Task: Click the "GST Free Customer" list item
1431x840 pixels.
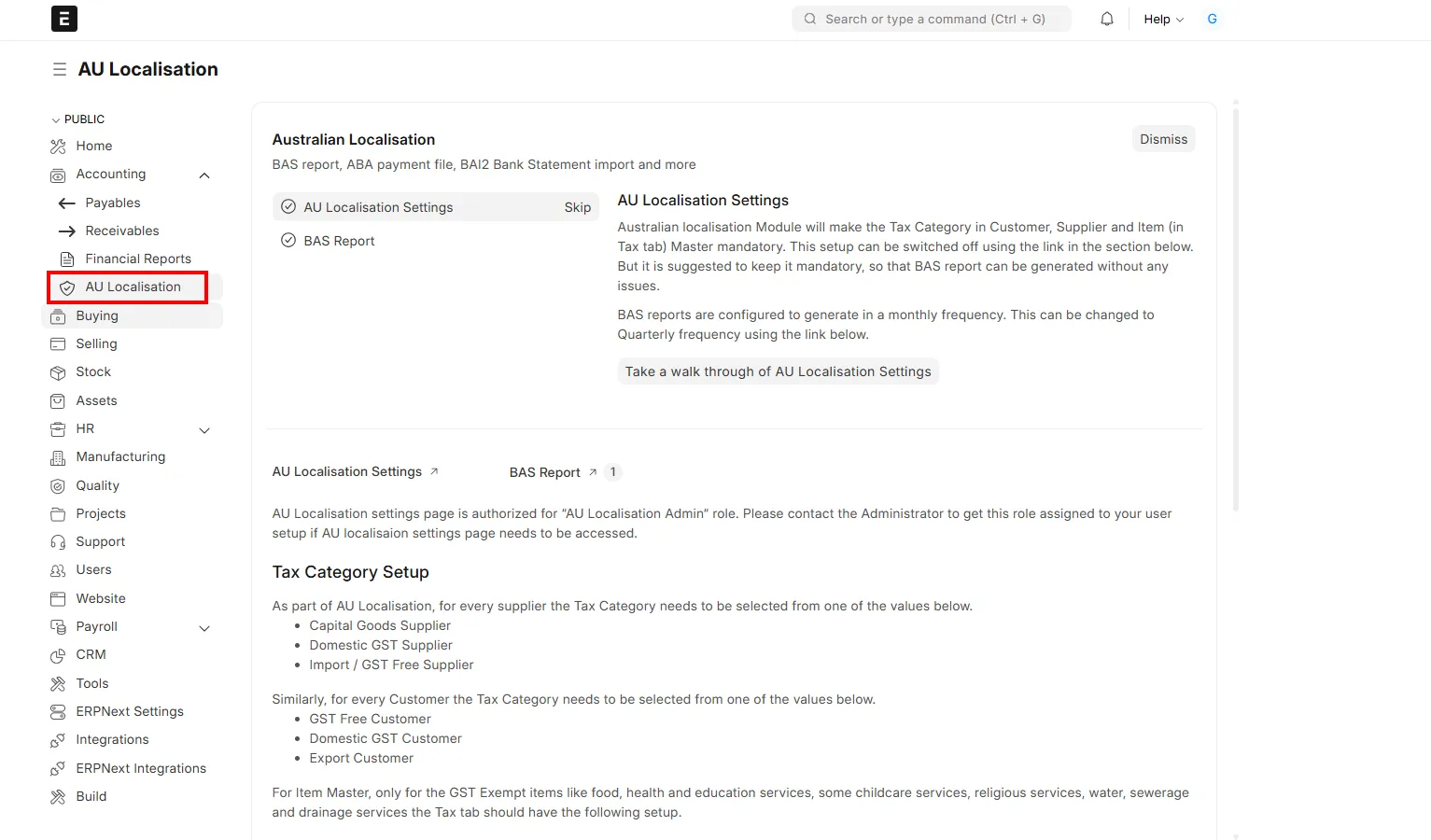Action: 371,719
